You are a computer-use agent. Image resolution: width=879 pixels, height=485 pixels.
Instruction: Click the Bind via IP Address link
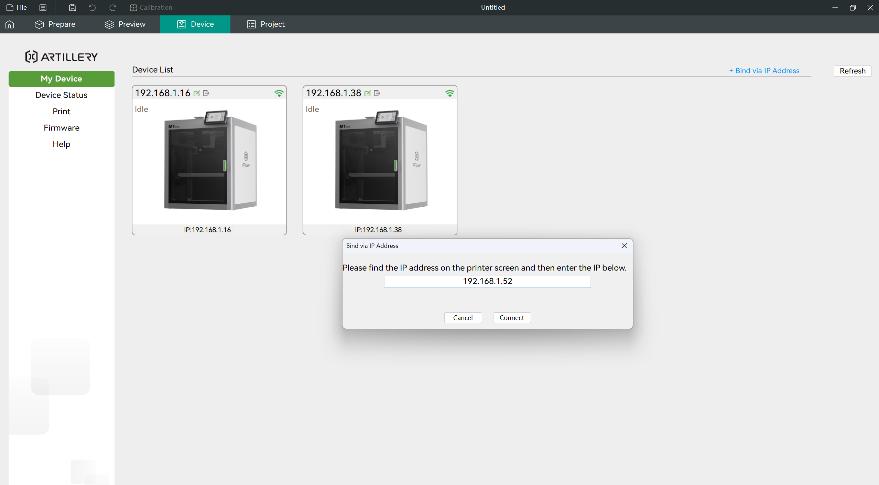pyautogui.click(x=764, y=71)
